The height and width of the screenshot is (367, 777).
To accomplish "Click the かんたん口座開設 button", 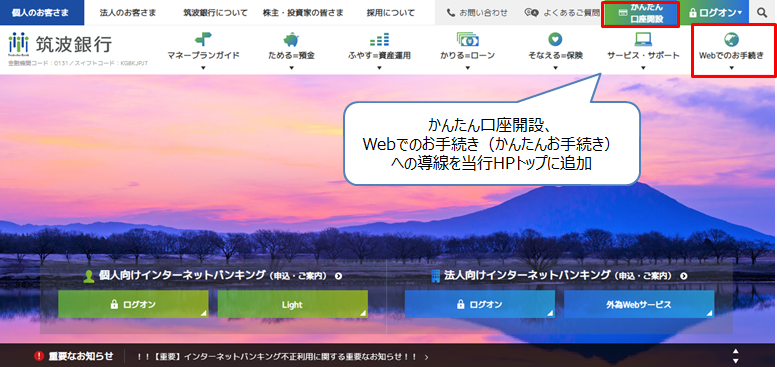I will point(640,13).
